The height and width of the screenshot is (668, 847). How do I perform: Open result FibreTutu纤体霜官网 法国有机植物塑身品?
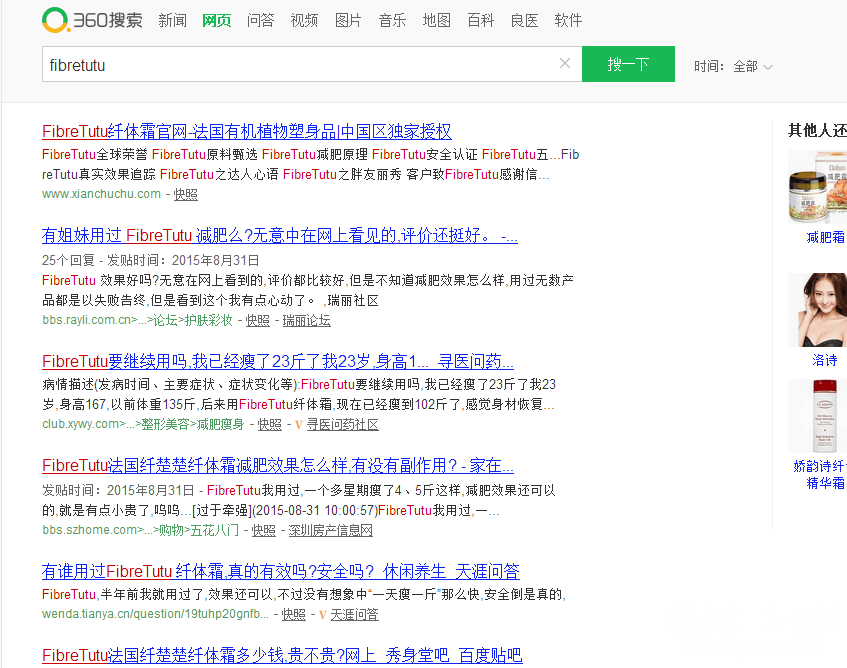click(247, 131)
